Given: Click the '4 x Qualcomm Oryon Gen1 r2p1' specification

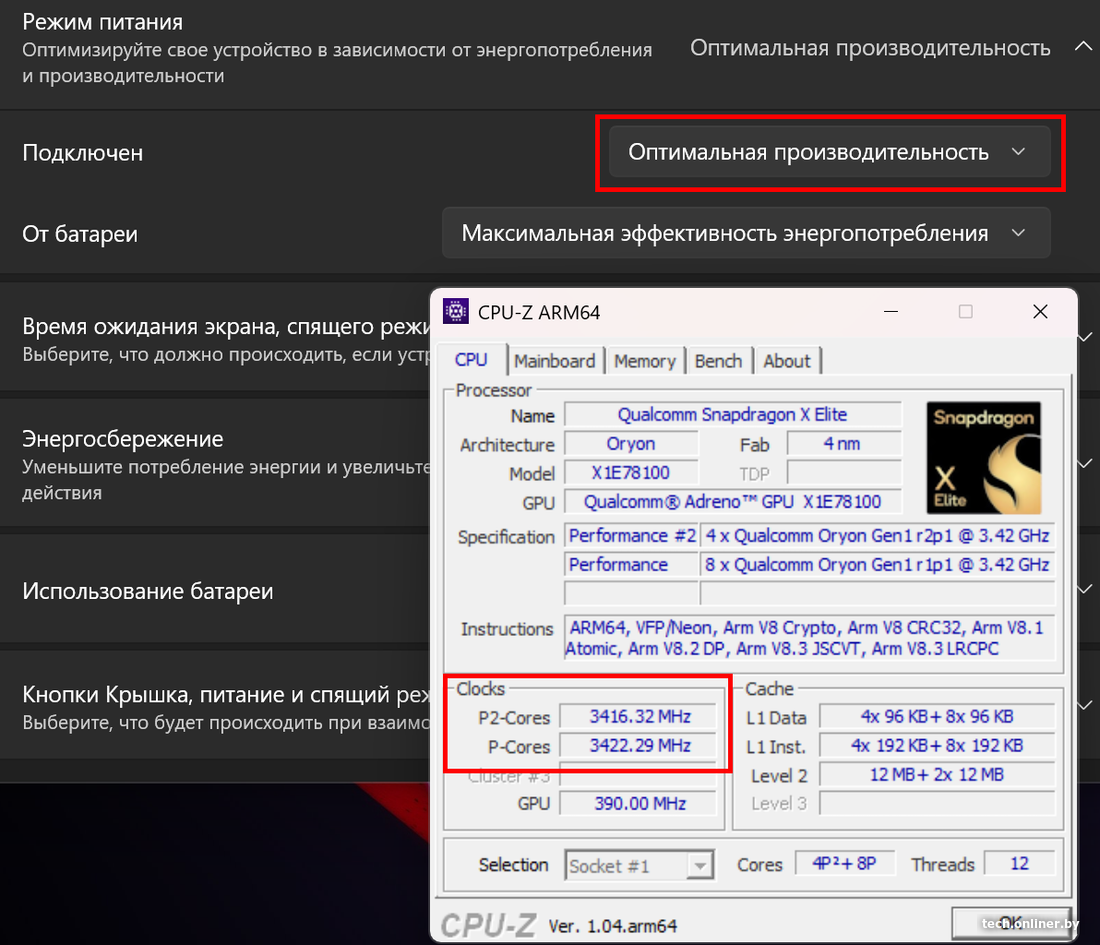Looking at the screenshot, I should 877,536.
